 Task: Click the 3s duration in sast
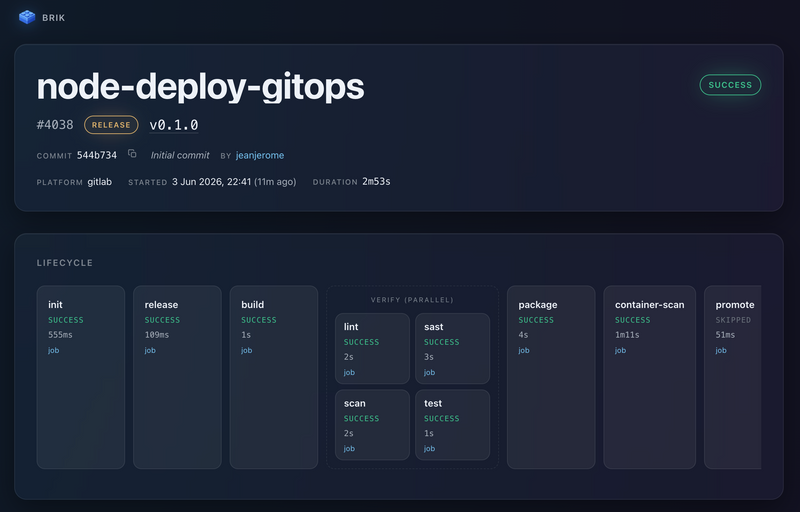(429, 356)
